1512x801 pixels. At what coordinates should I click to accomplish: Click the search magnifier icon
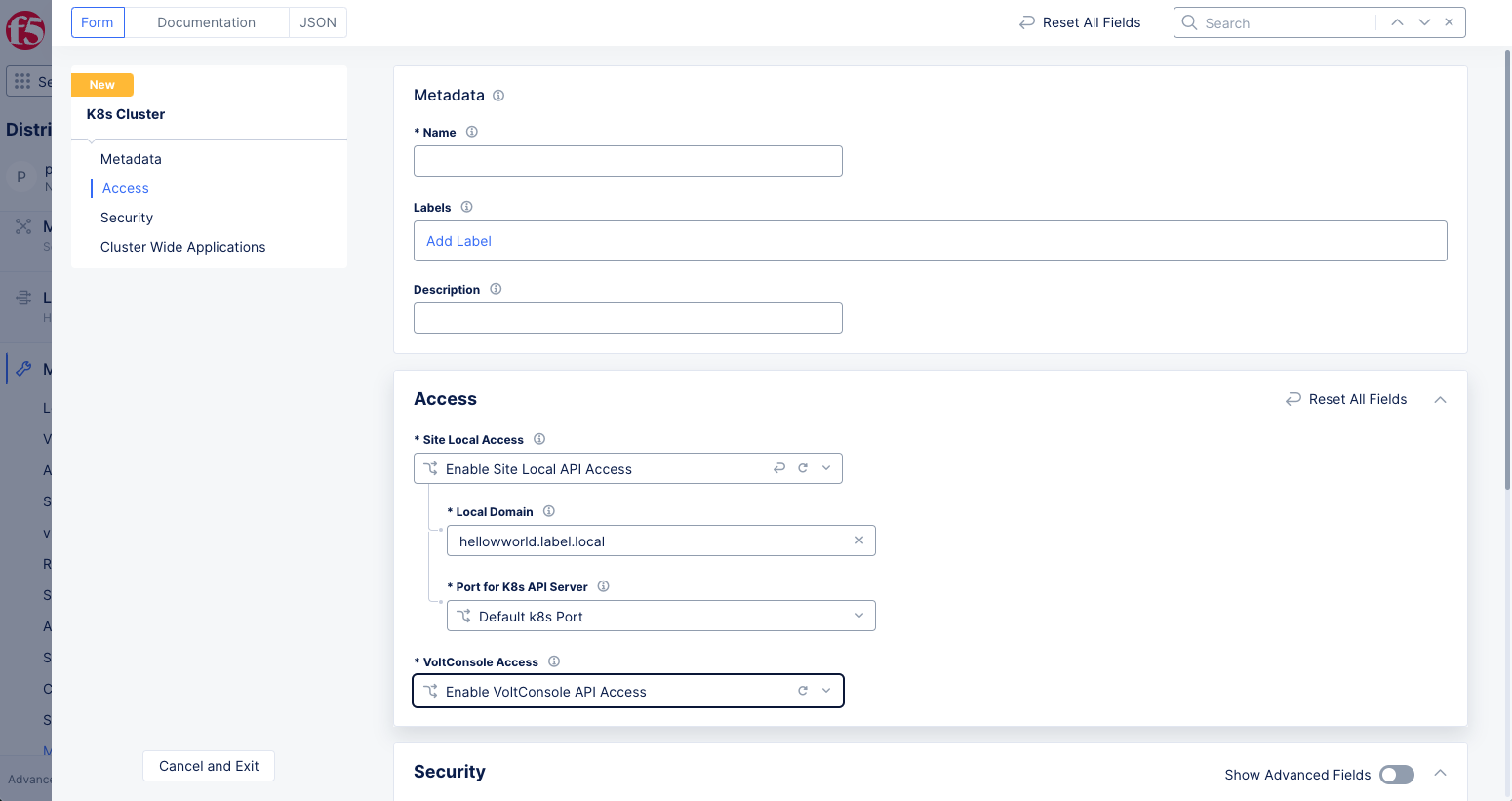(x=1190, y=21)
